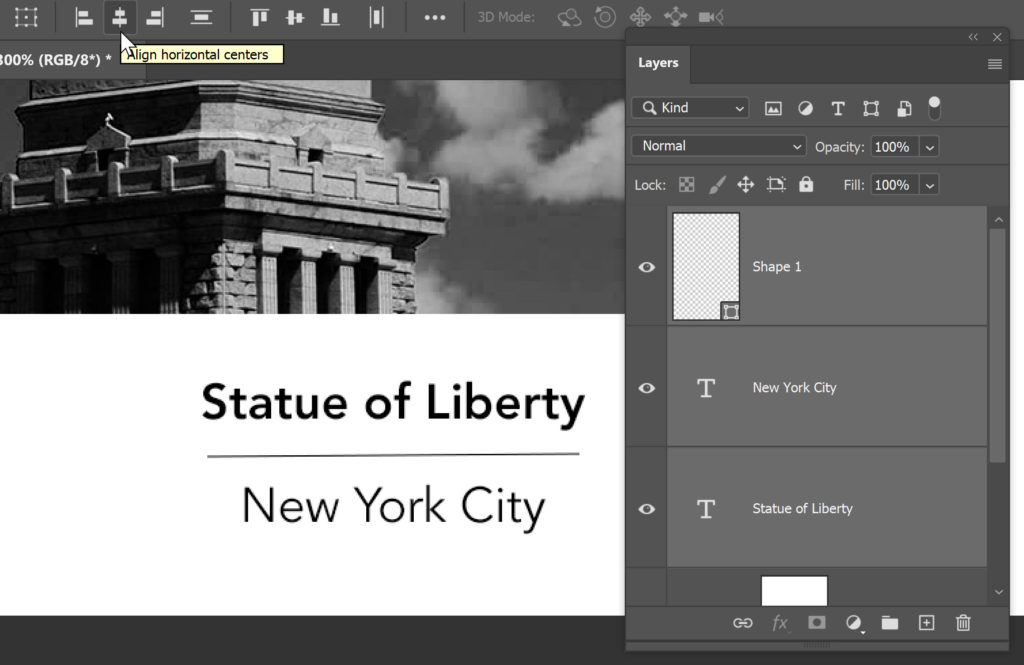Image resolution: width=1024 pixels, height=665 pixels.
Task: Align vertical centers of layers
Action: [295, 17]
